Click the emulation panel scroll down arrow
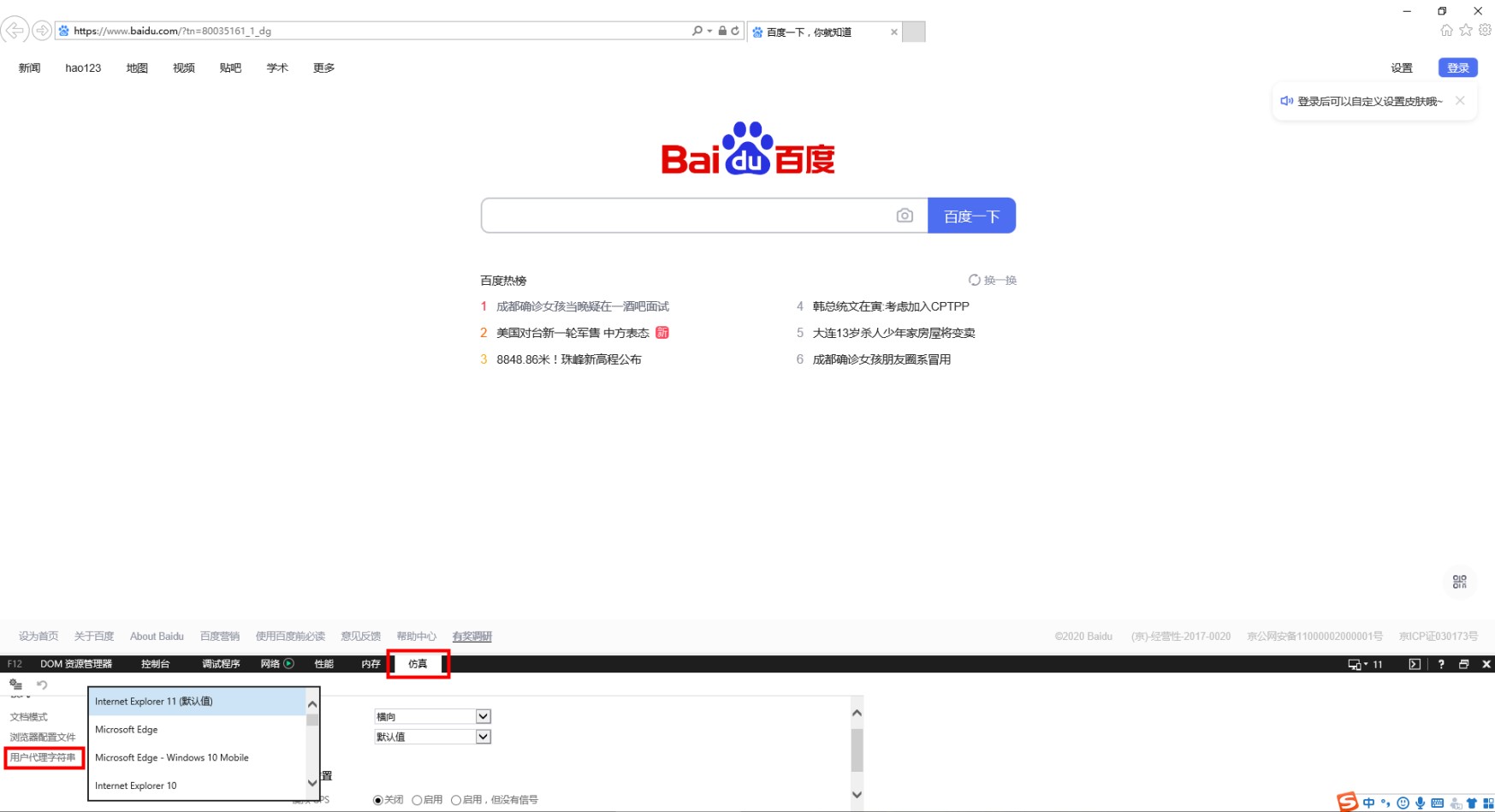Viewport: 1495px width, 812px height. pyautogui.click(x=857, y=795)
